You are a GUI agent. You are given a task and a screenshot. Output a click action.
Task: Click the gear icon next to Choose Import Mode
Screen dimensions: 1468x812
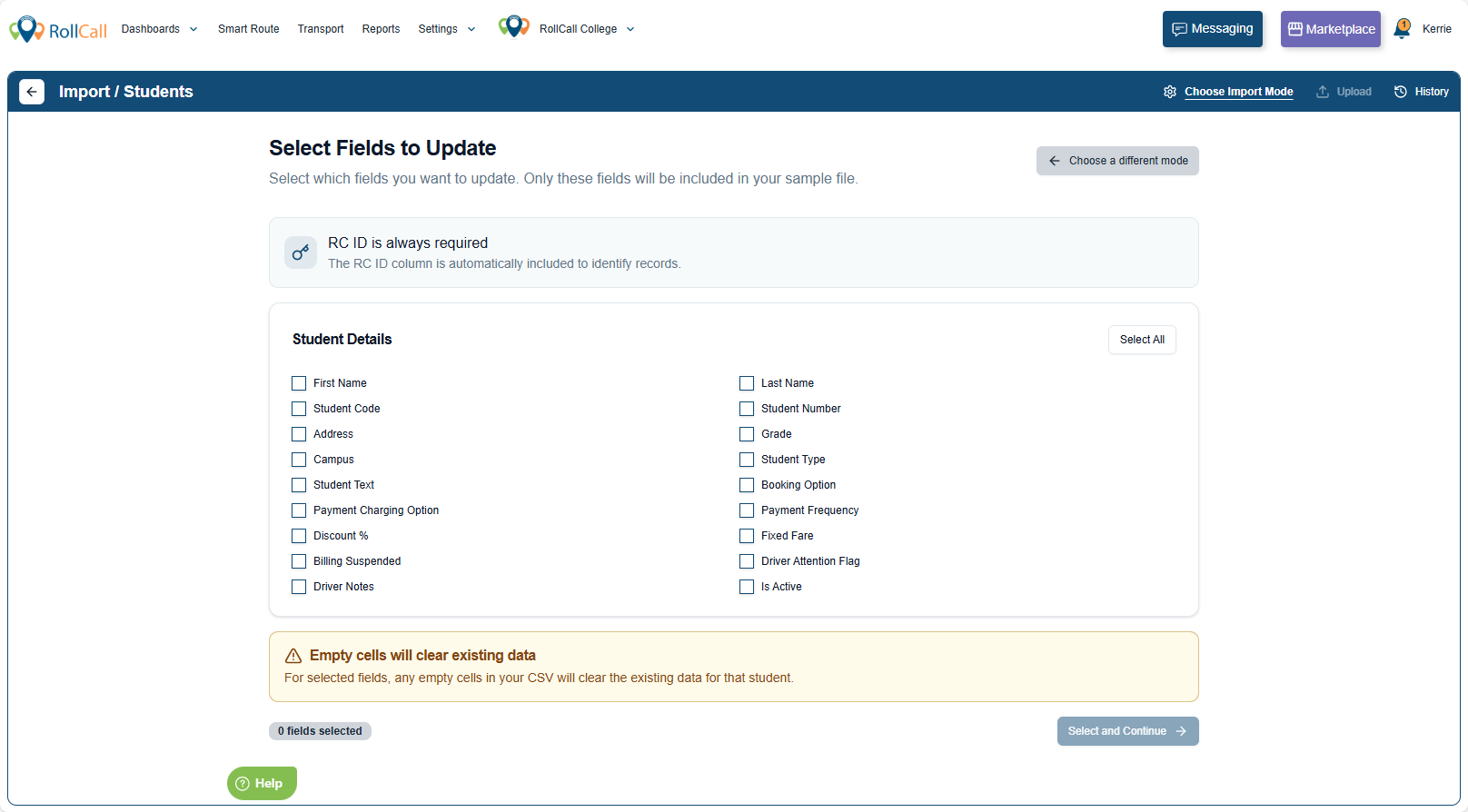[x=1170, y=92]
